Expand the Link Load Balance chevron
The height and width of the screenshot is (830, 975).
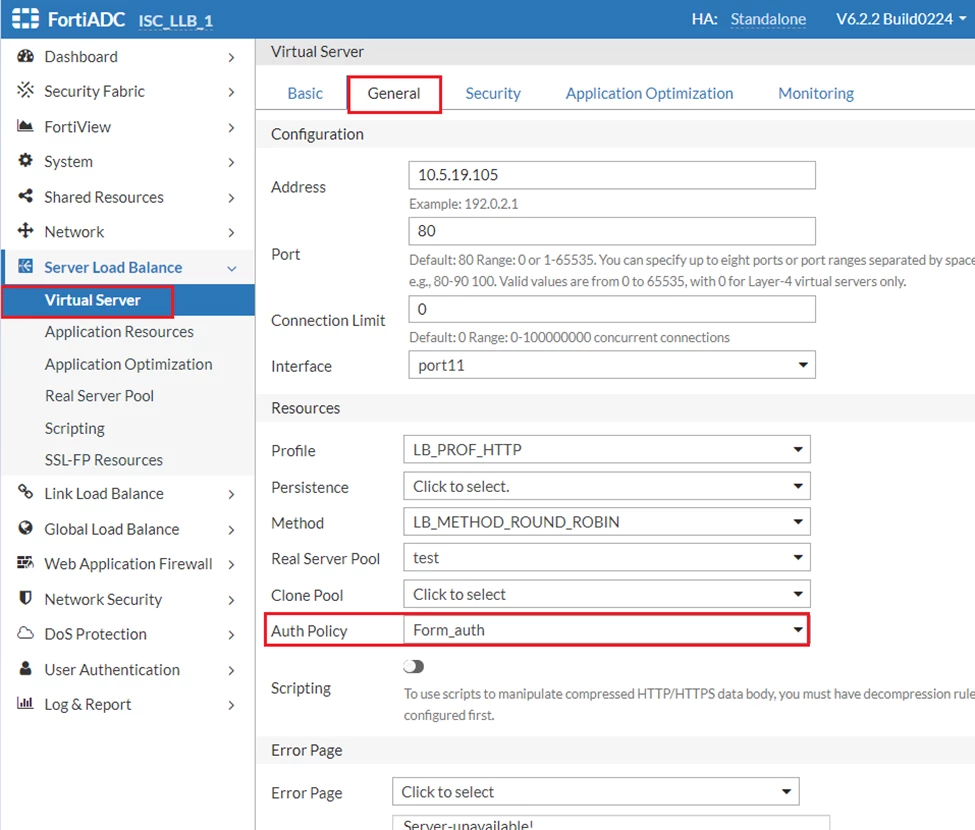[231, 494]
